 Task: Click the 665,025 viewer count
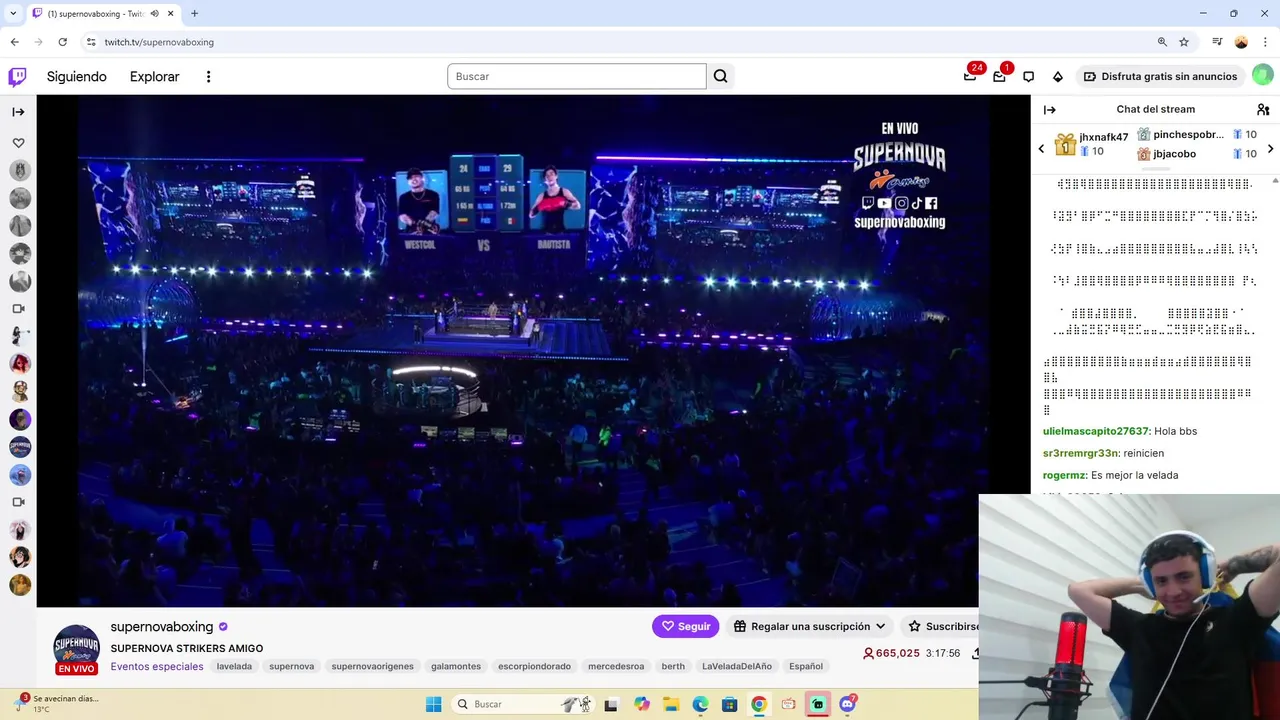(891, 653)
